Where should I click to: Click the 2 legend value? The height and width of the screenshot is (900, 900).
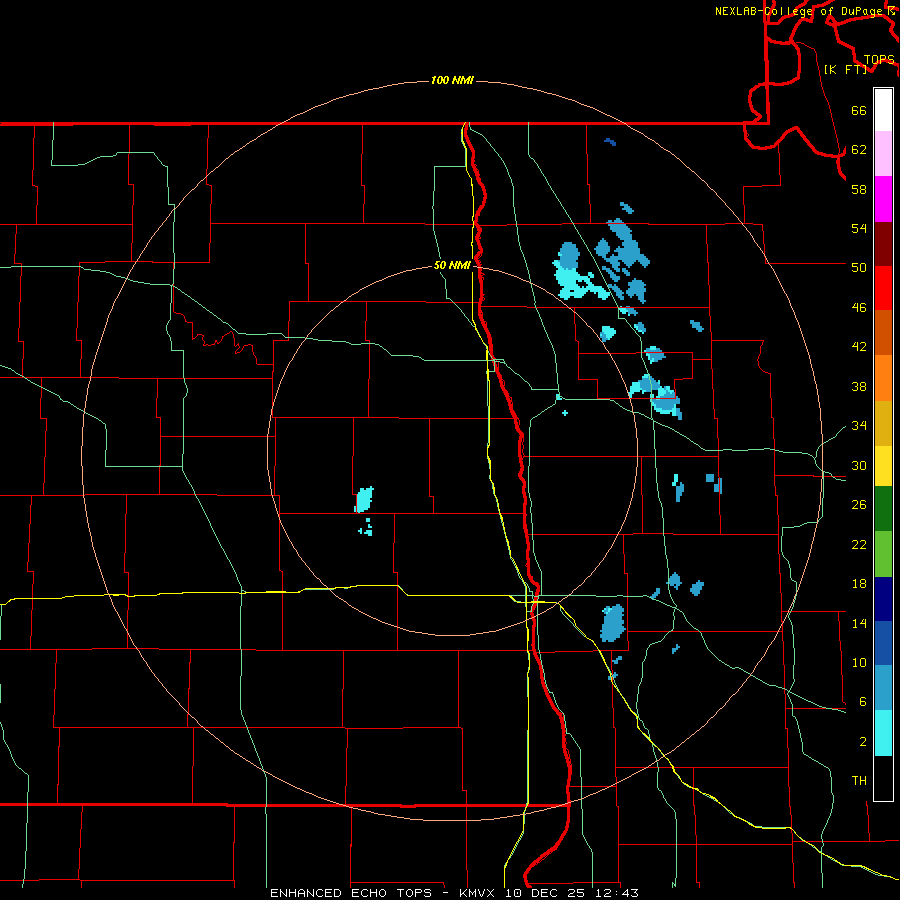click(x=862, y=742)
